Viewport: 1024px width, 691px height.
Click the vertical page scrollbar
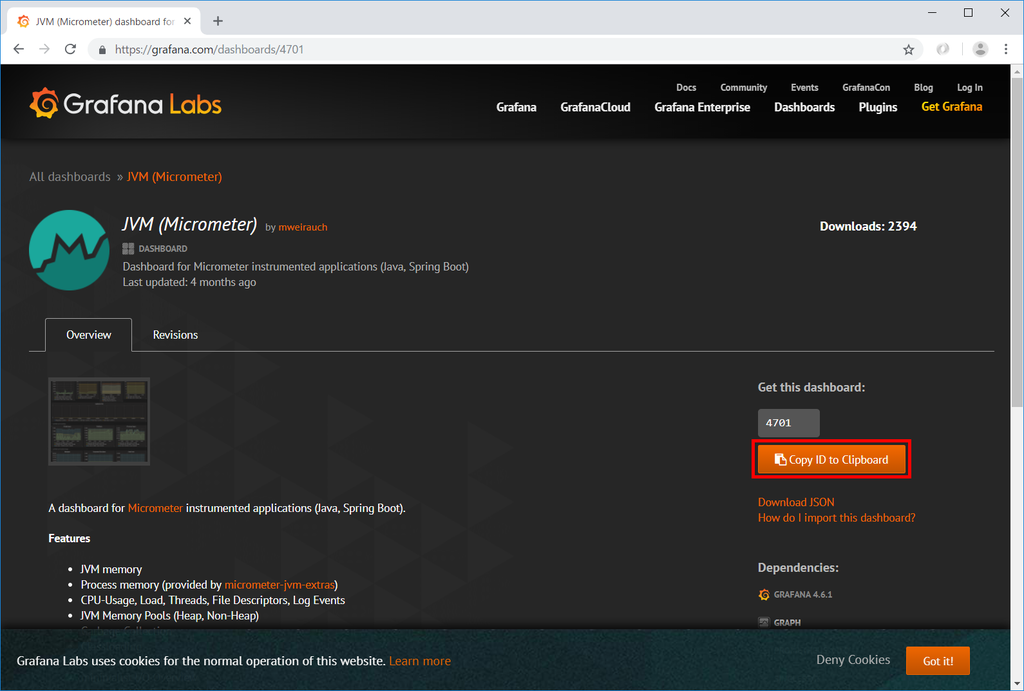1017,242
